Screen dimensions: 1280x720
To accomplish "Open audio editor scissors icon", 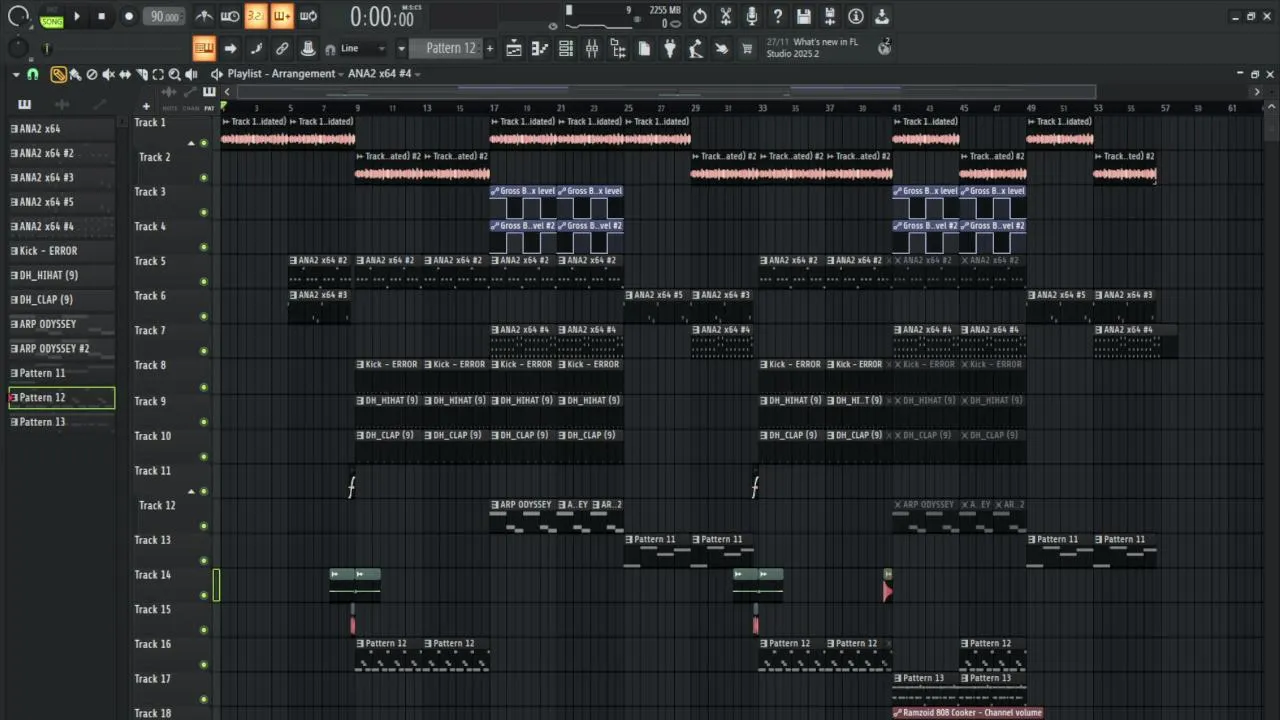I will (725, 16).
